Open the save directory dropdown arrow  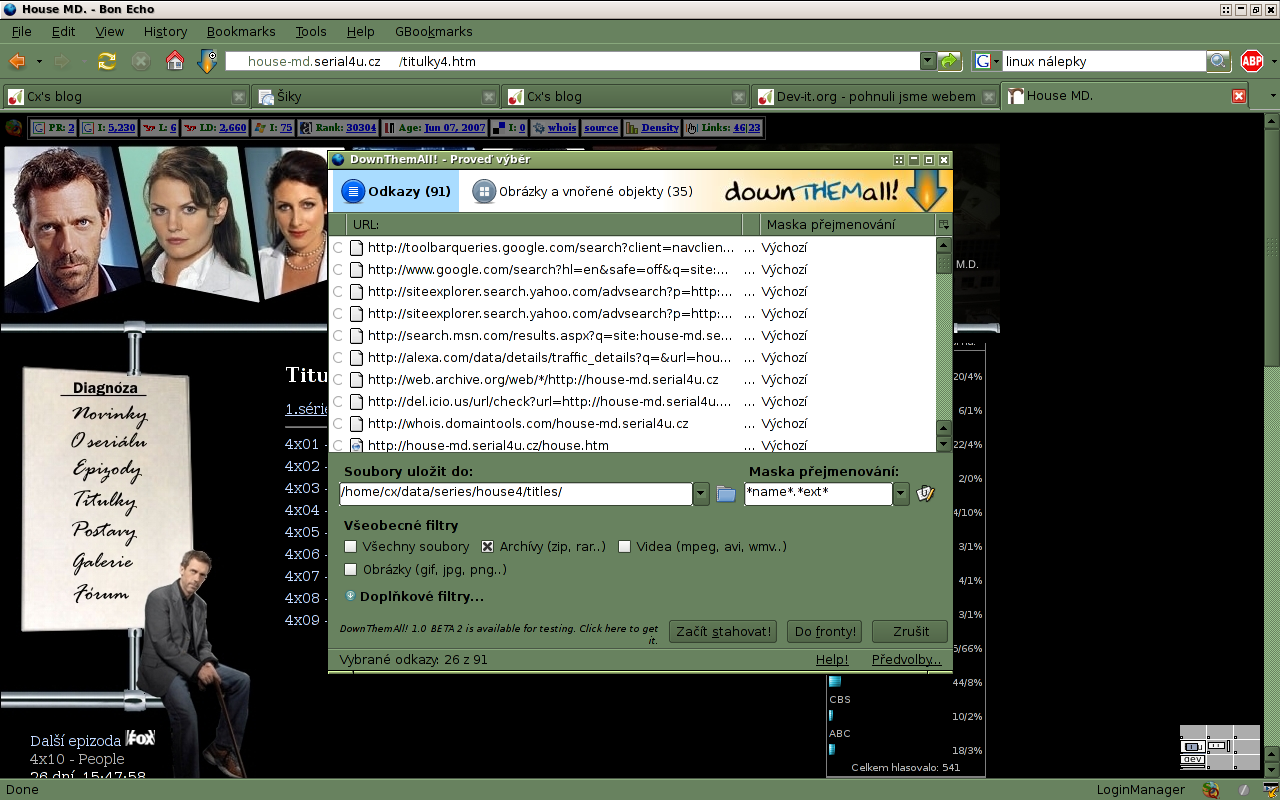(x=701, y=494)
